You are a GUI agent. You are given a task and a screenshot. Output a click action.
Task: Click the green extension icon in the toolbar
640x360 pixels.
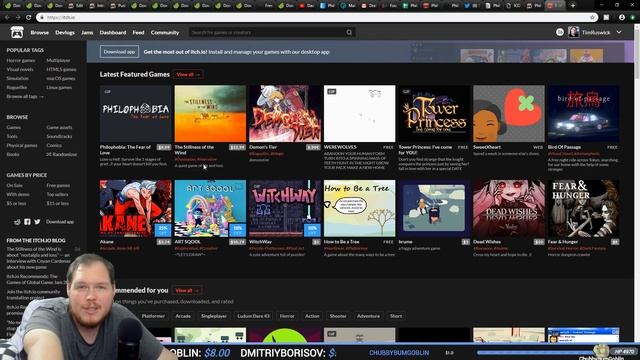[x=633, y=18]
